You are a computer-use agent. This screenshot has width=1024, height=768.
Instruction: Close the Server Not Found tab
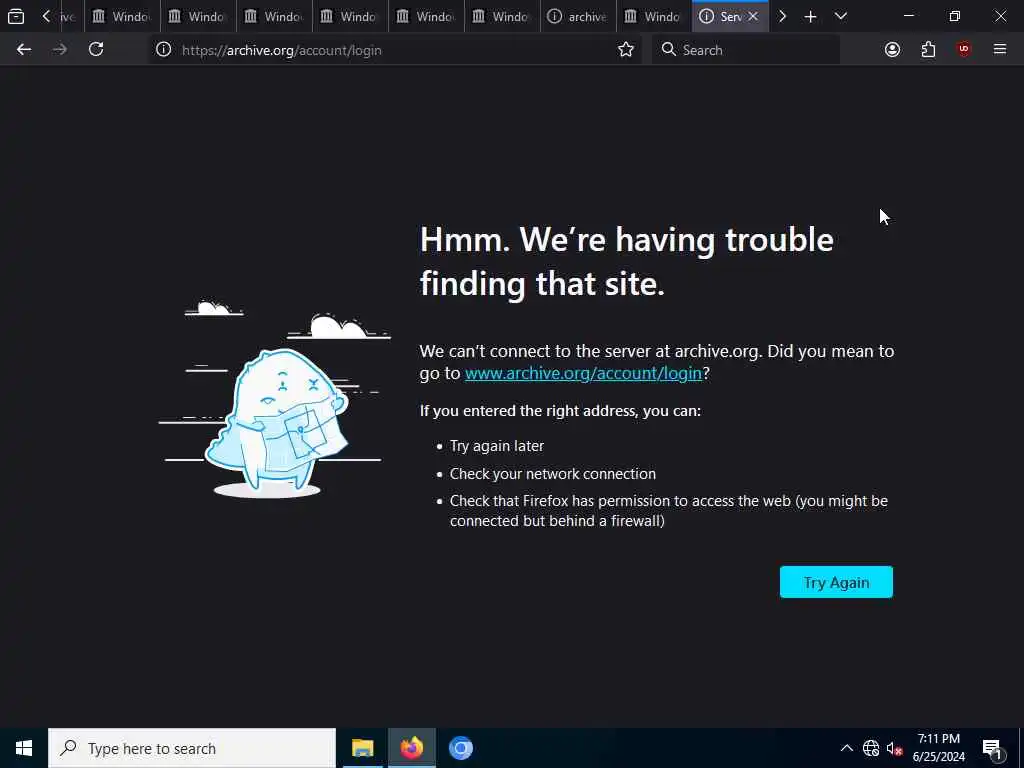[x=753, y=16]
